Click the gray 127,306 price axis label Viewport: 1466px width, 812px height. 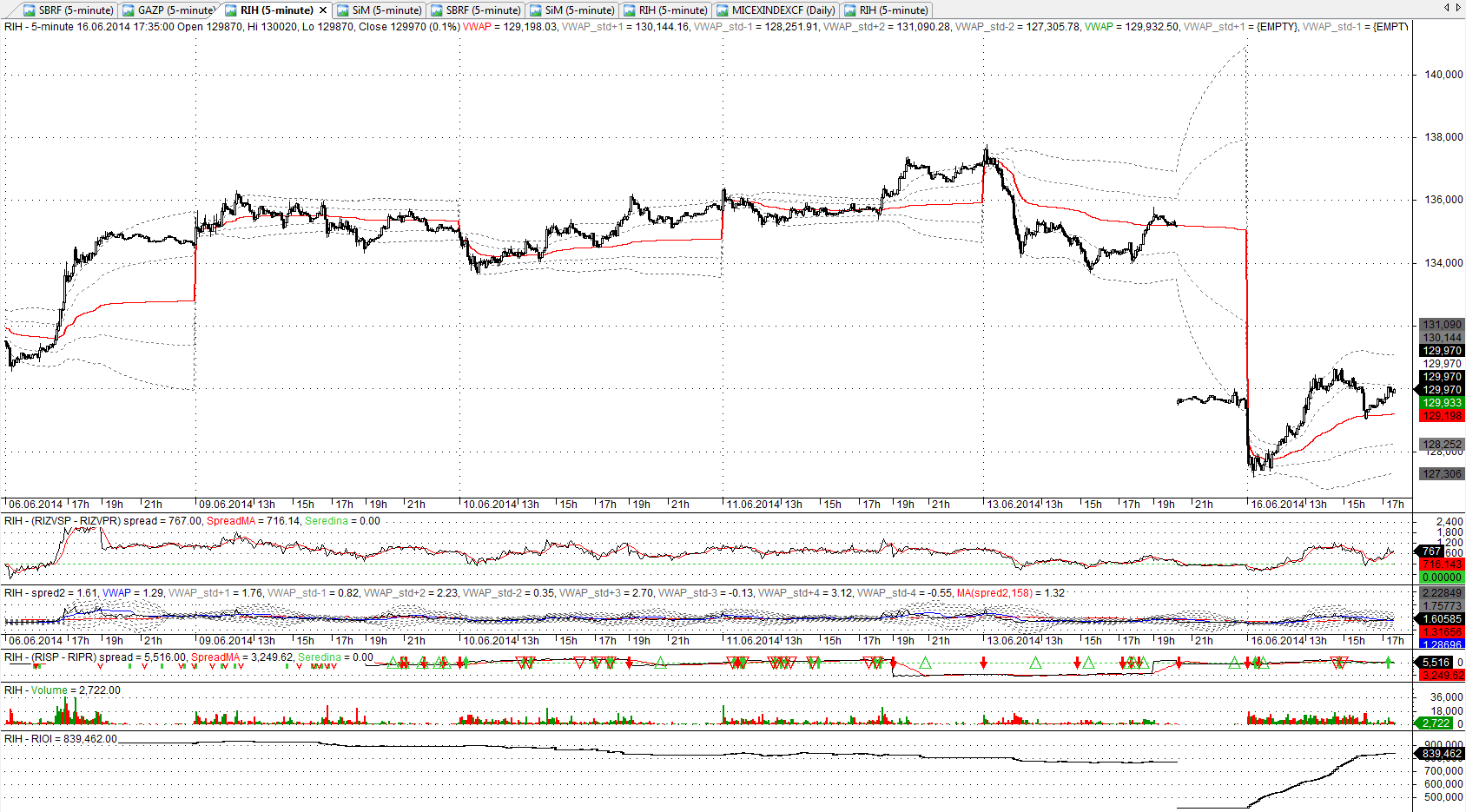(x=1442, y=474)
